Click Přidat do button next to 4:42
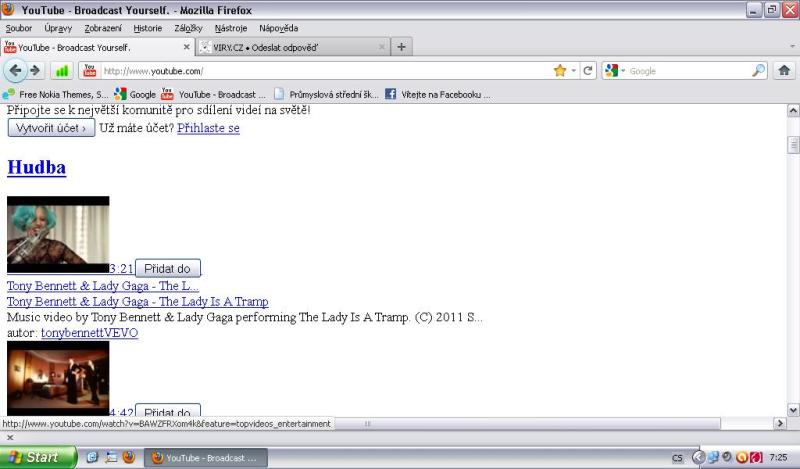This screenshot has width=800, height=469. 168,410
